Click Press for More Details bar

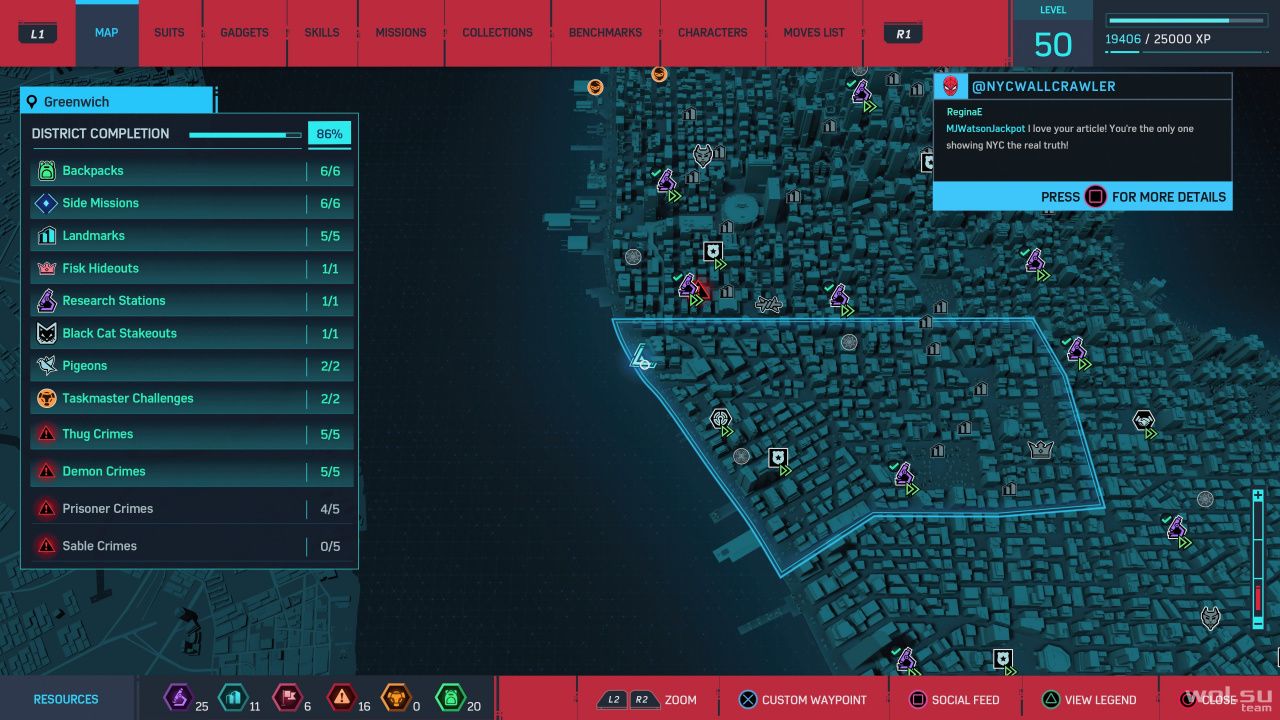[1082, 197]
